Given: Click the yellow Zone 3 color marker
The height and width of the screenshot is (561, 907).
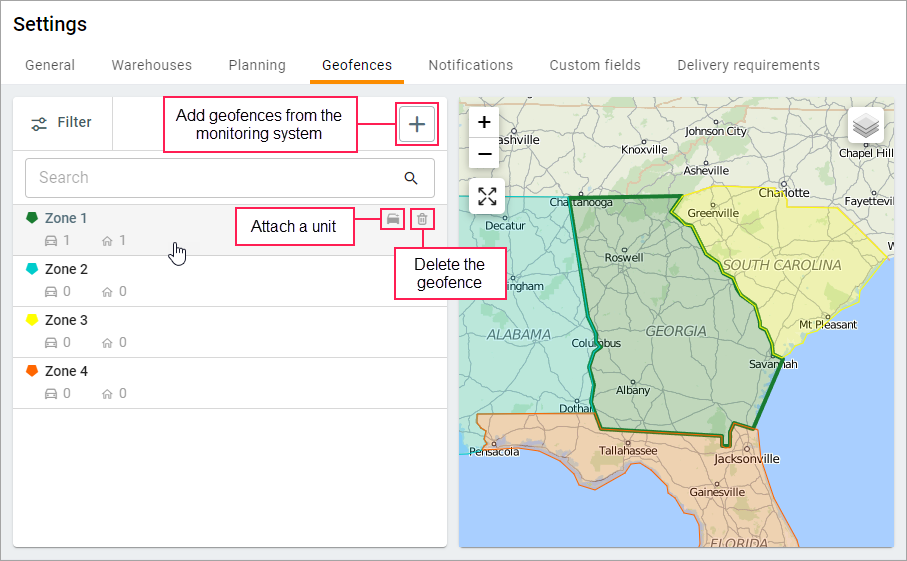Looking at the screenshot, I should tap(32, 320).
